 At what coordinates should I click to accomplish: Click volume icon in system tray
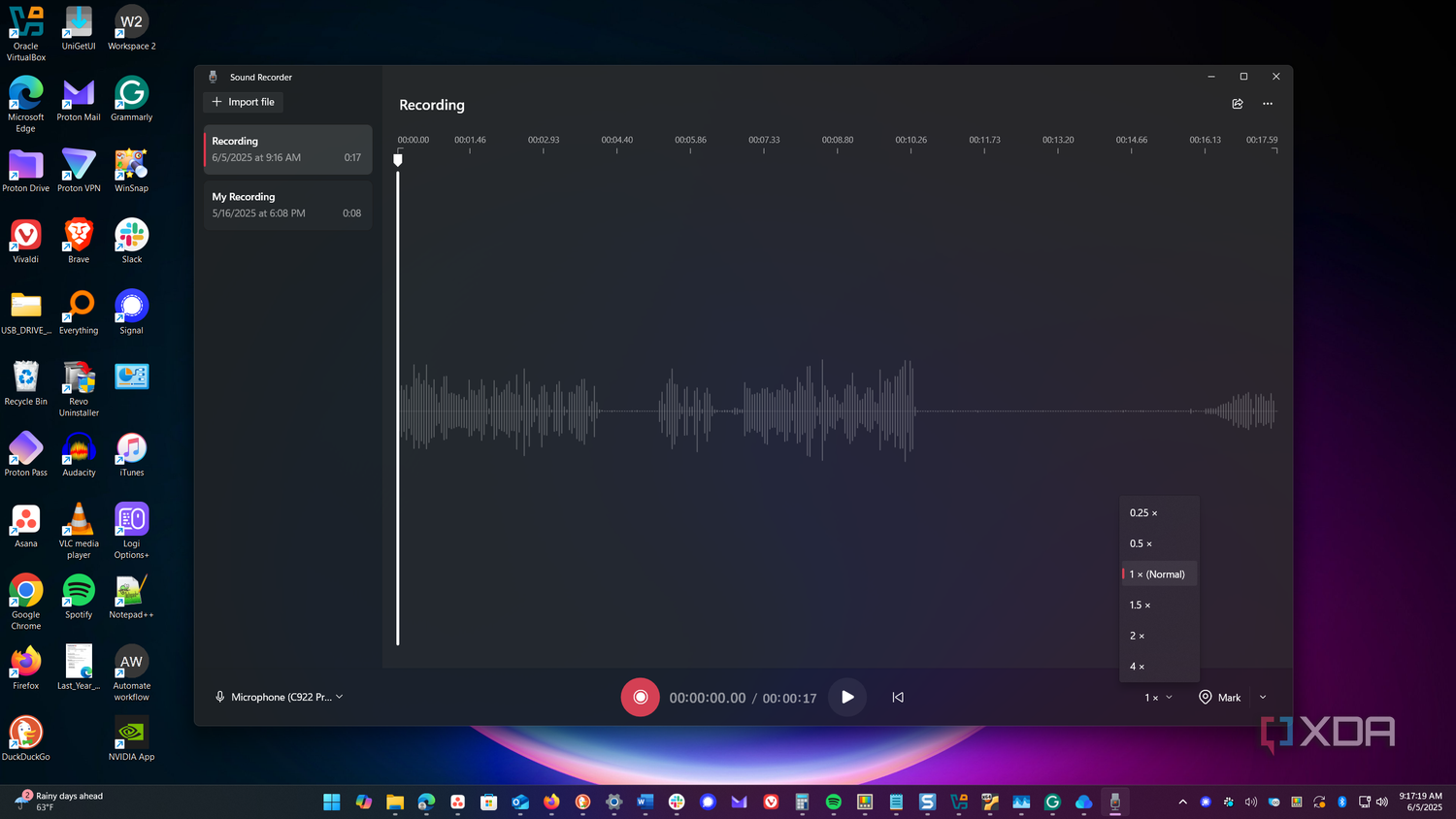pyautogui.click(x=1382, y=802)
